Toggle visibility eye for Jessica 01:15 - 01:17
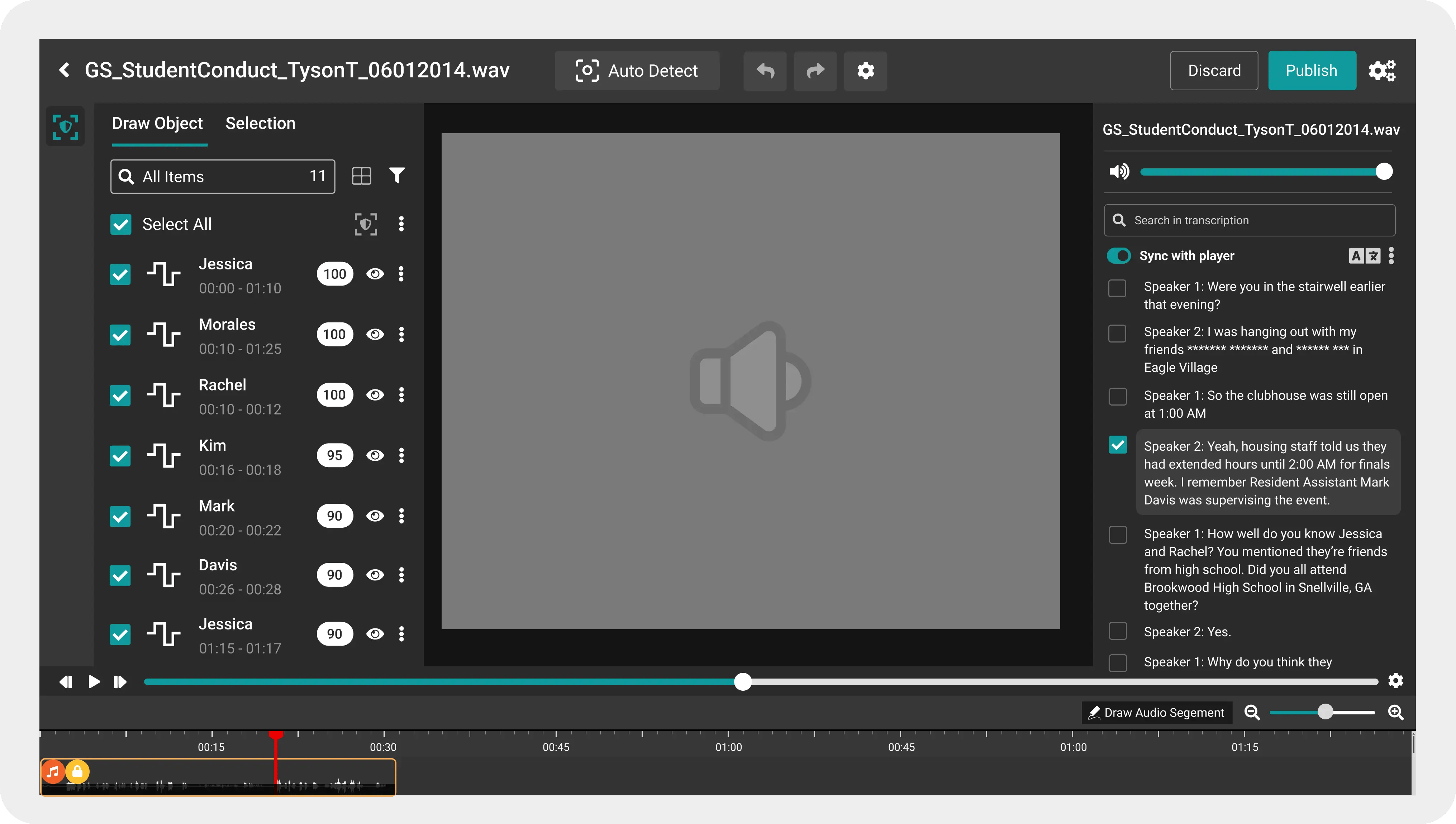Screen dimensions: 1456x824 click(x=375, y=634)
